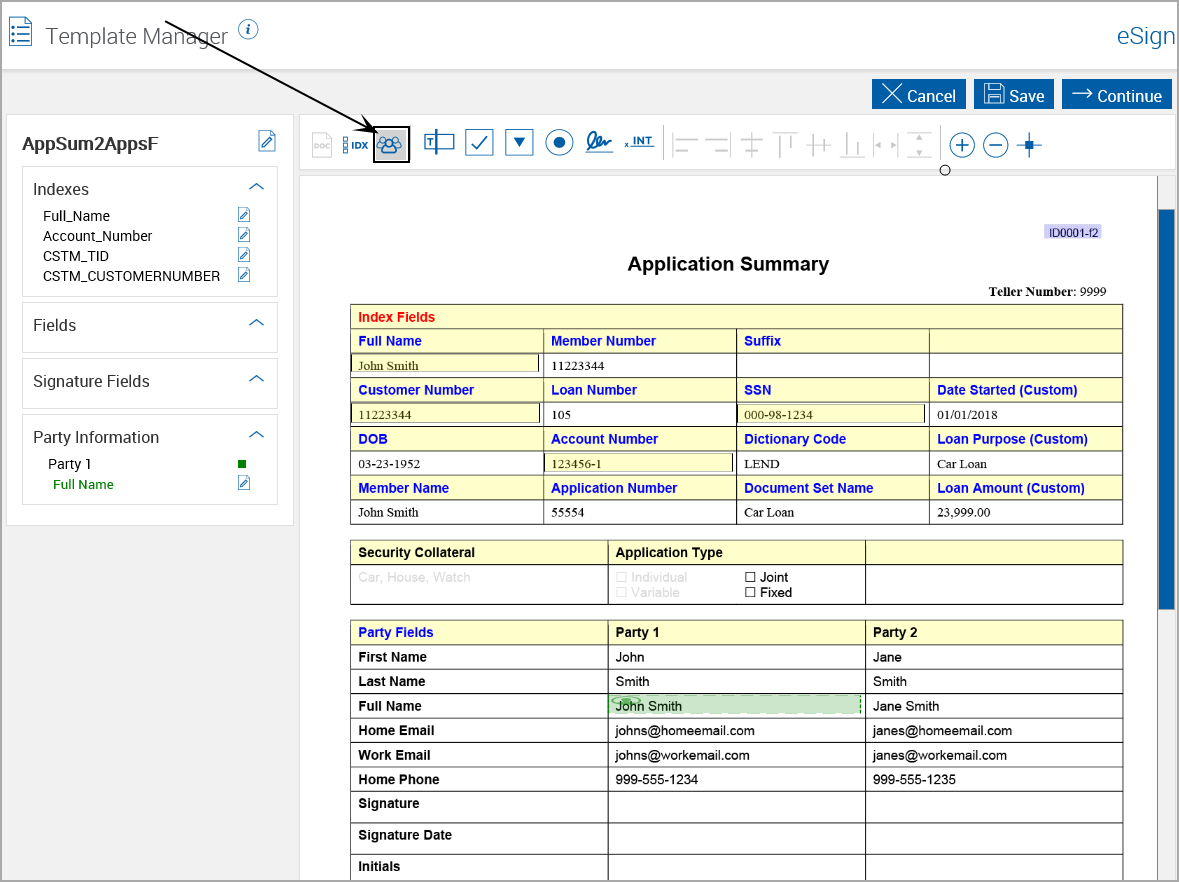Viewport: 1179px width, 882px height.
Task: Collapse the Party Information section
Action: [256, 435]
